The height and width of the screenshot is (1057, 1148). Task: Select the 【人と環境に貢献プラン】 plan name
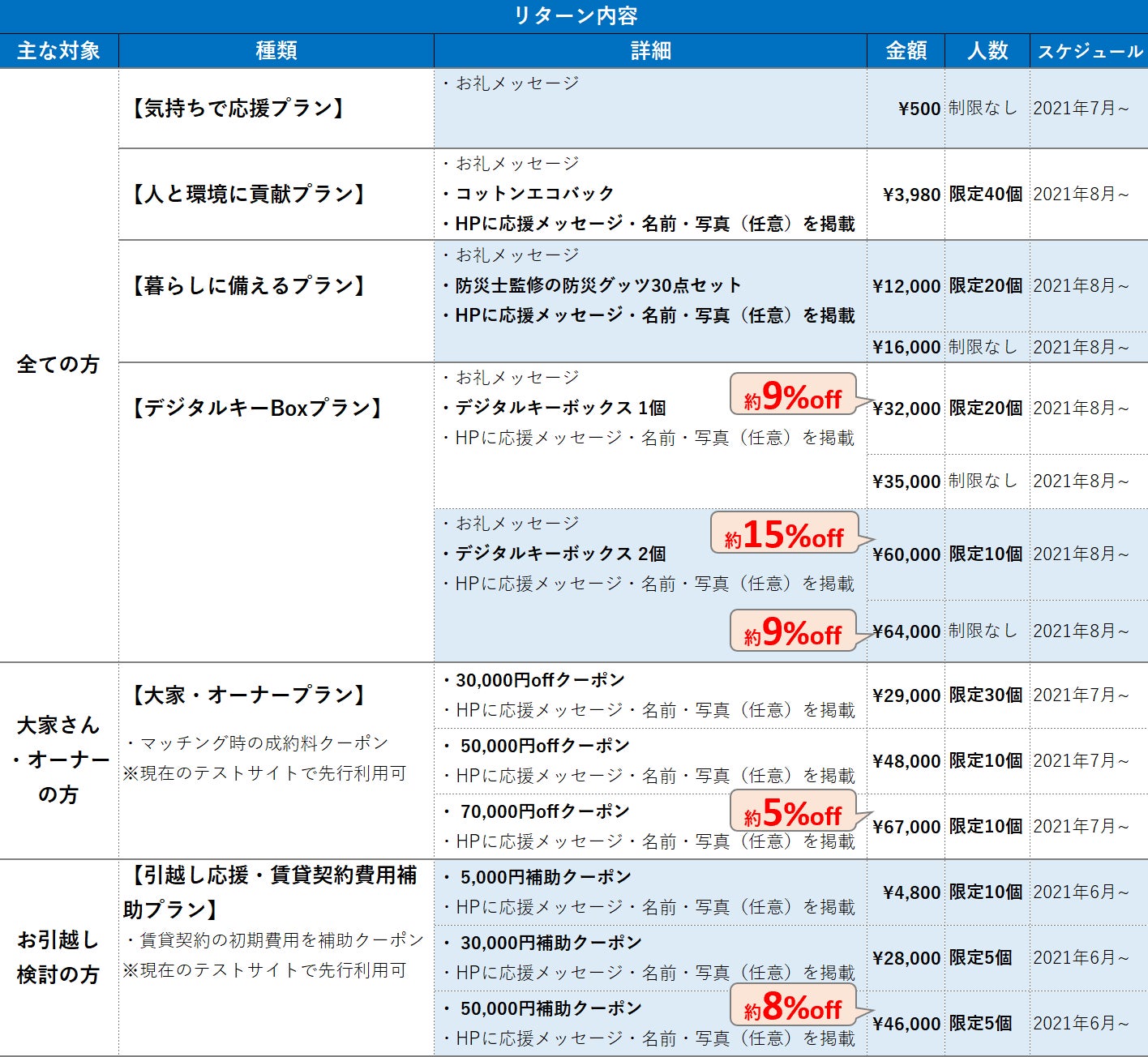248,194
